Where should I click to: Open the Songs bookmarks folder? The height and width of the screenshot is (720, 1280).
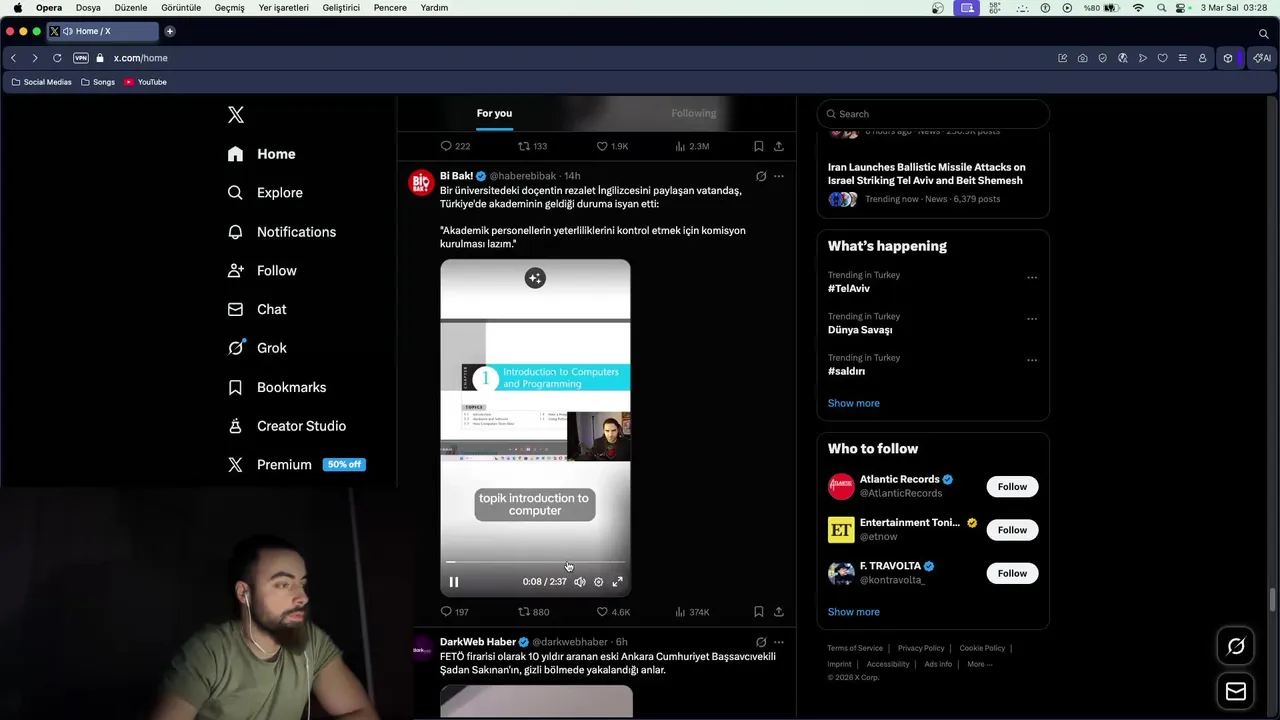point(98,82)
